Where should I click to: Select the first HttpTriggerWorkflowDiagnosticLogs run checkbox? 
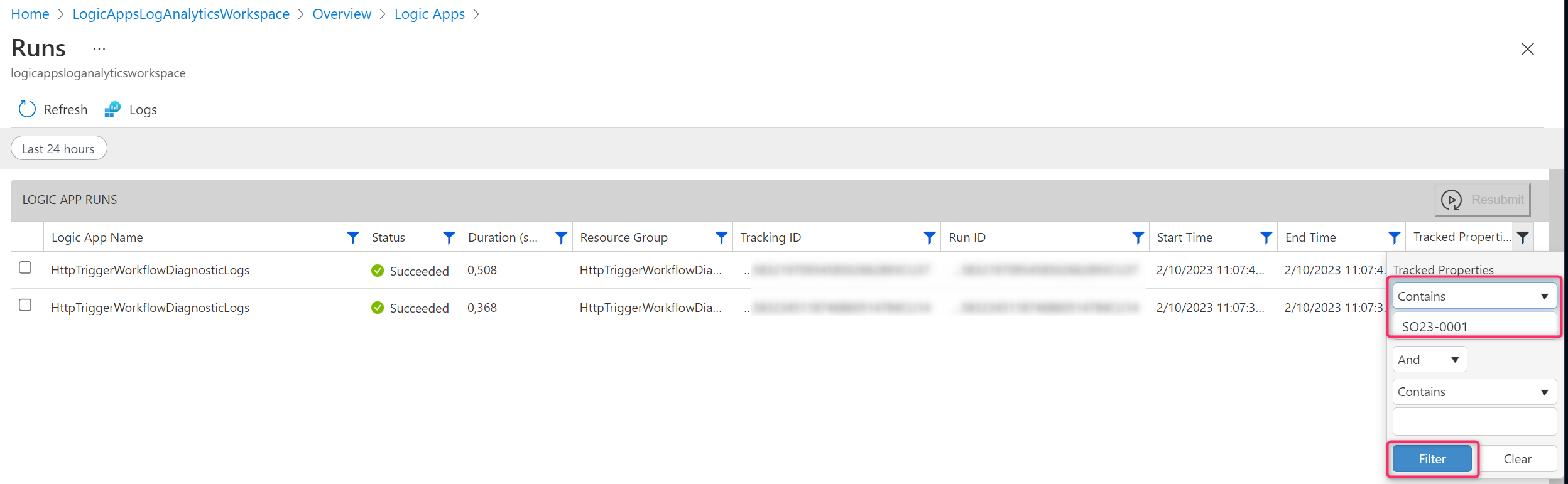coord(25,268)
